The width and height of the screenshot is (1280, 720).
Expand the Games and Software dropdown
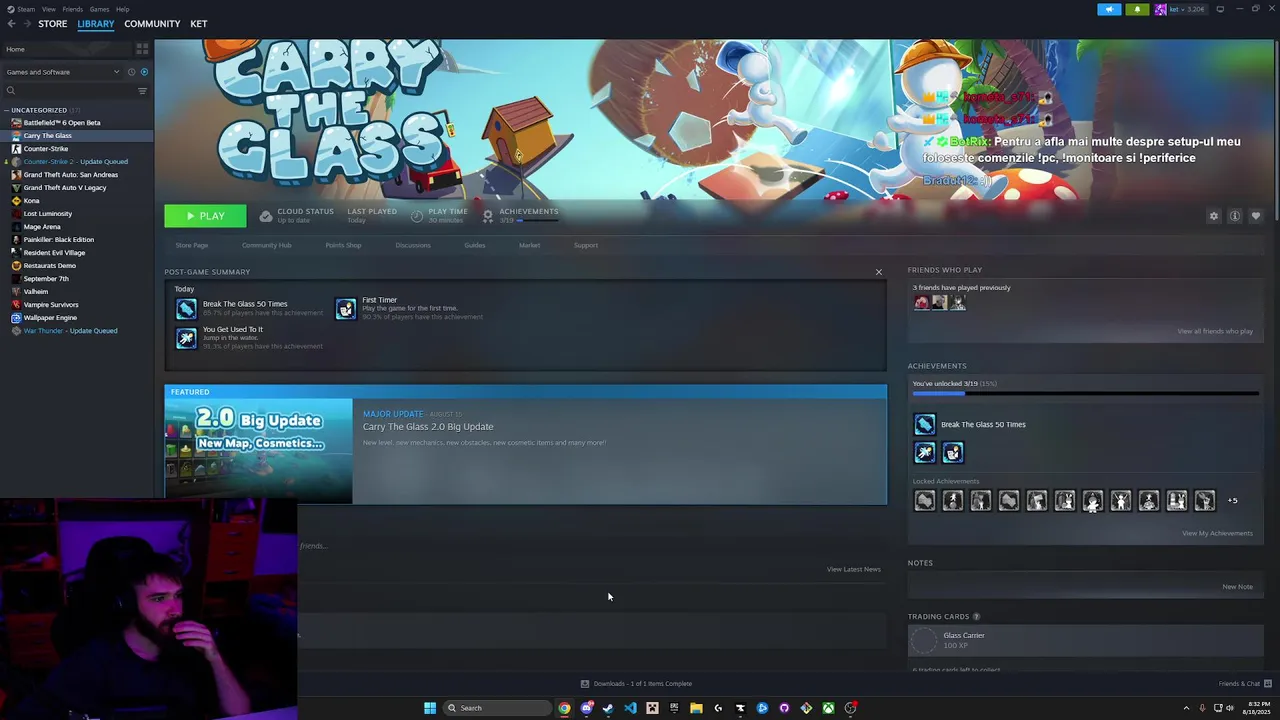tap(62, 72)
